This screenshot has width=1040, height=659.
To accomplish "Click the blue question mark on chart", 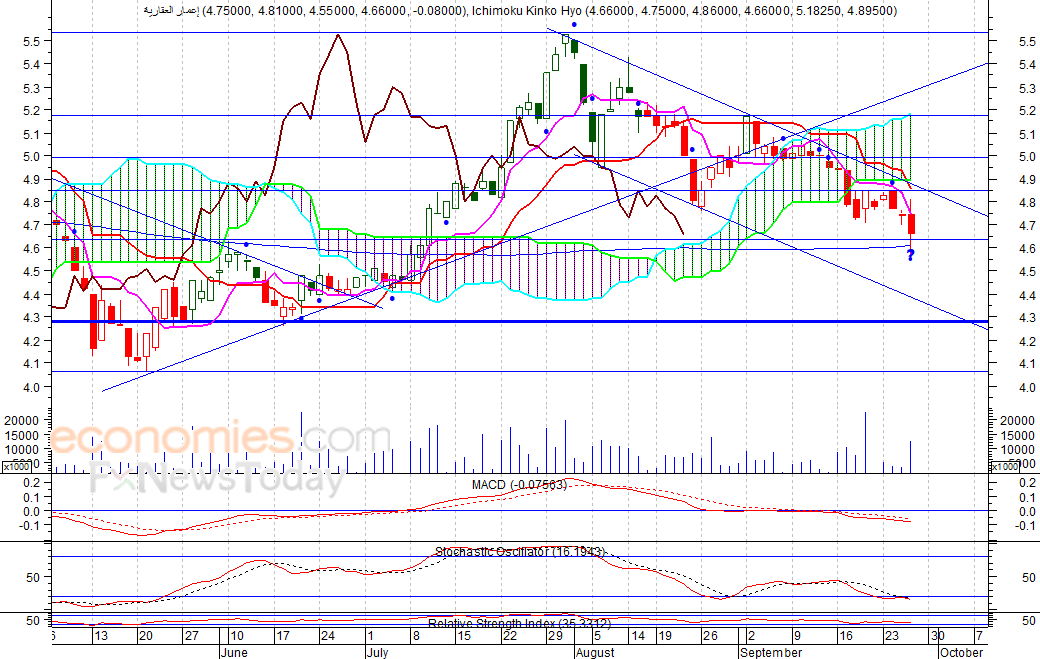I will coord(911,255).
